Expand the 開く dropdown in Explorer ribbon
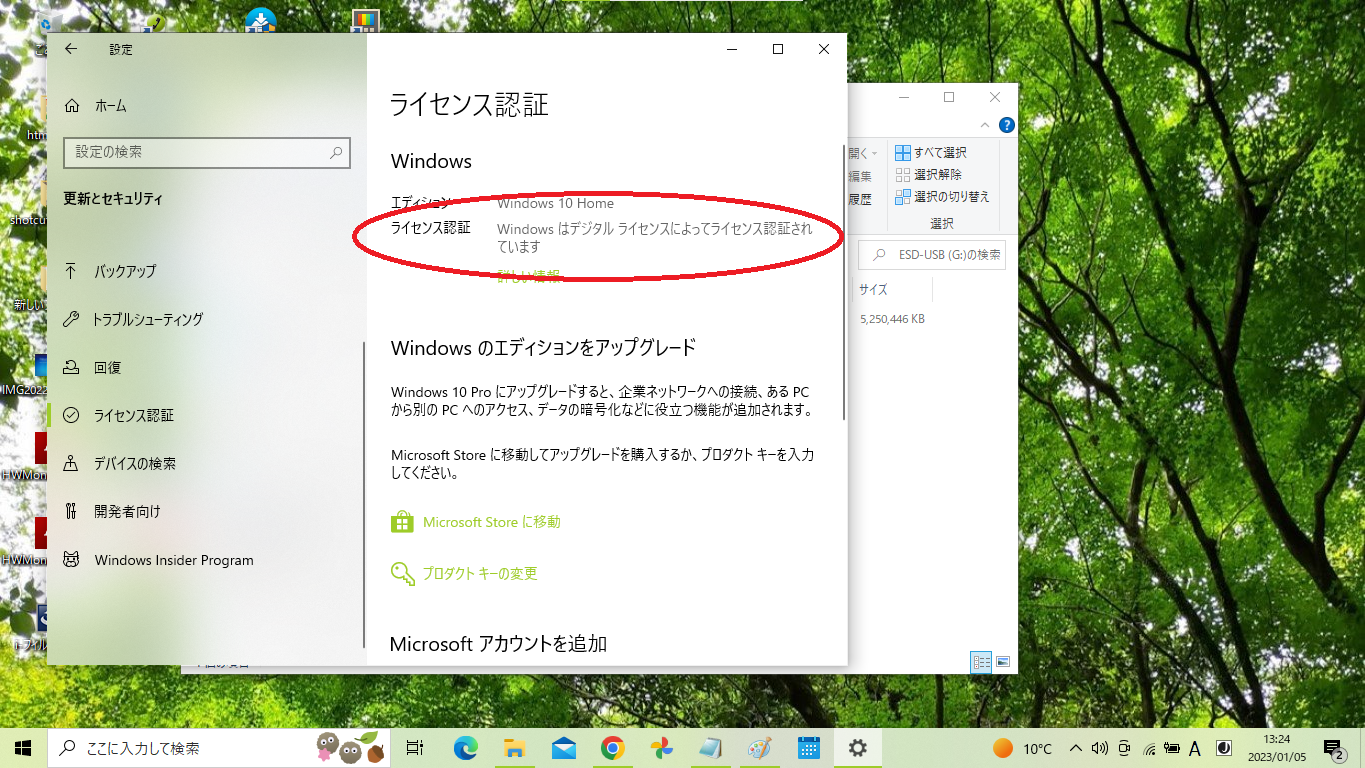1365x768 pixels. click(x=864, y=153)
